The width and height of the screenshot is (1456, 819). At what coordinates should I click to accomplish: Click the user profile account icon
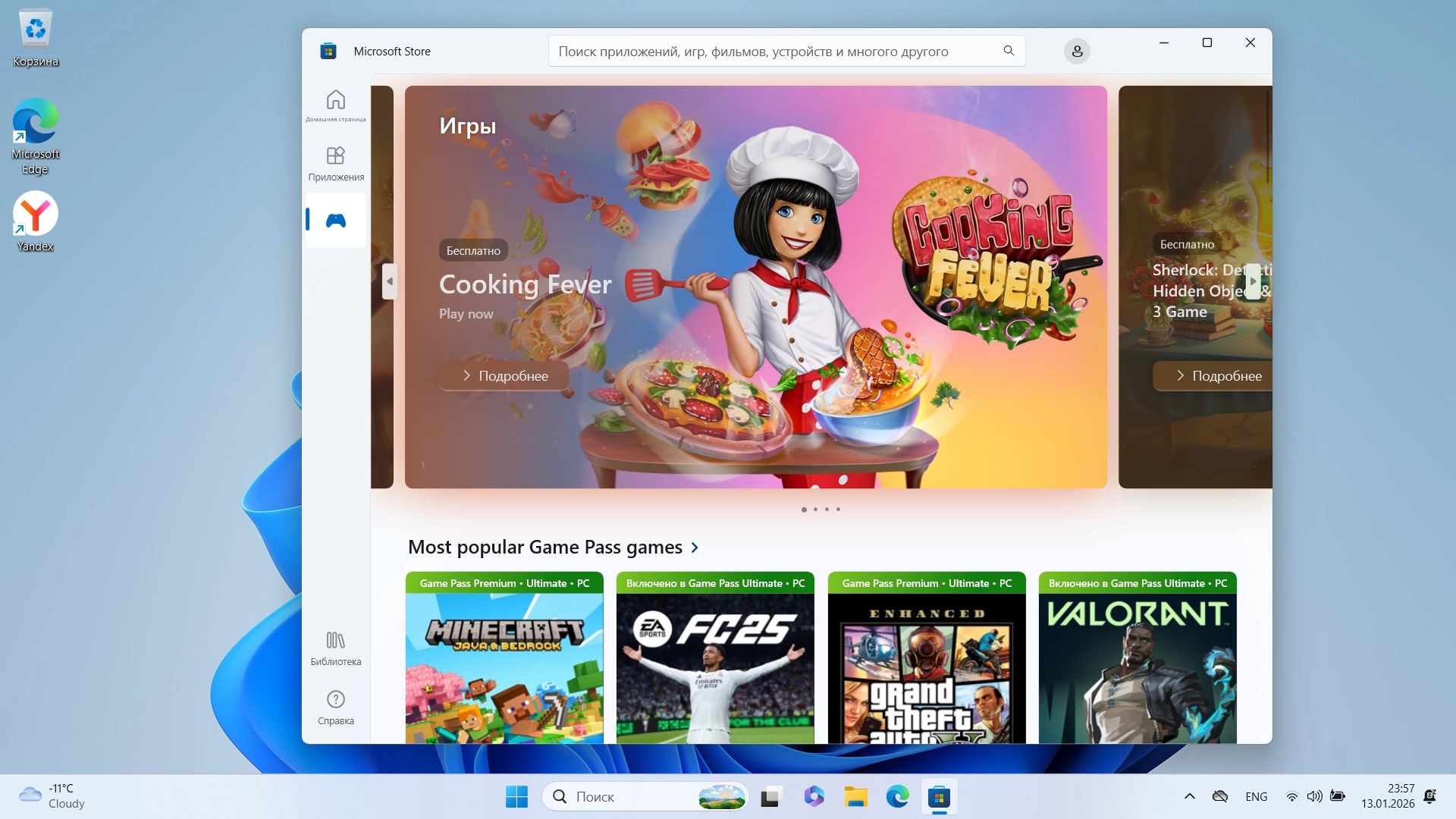1077,52
